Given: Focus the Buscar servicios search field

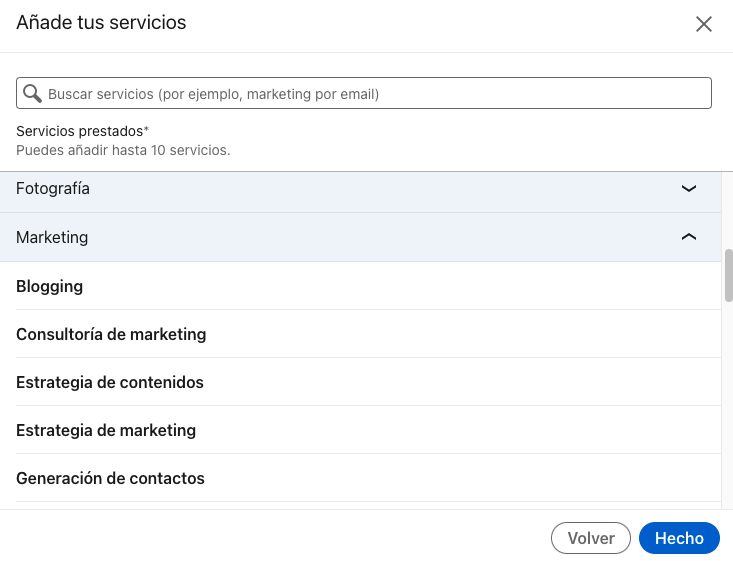Looking at the screenshot, I should 370,94.
